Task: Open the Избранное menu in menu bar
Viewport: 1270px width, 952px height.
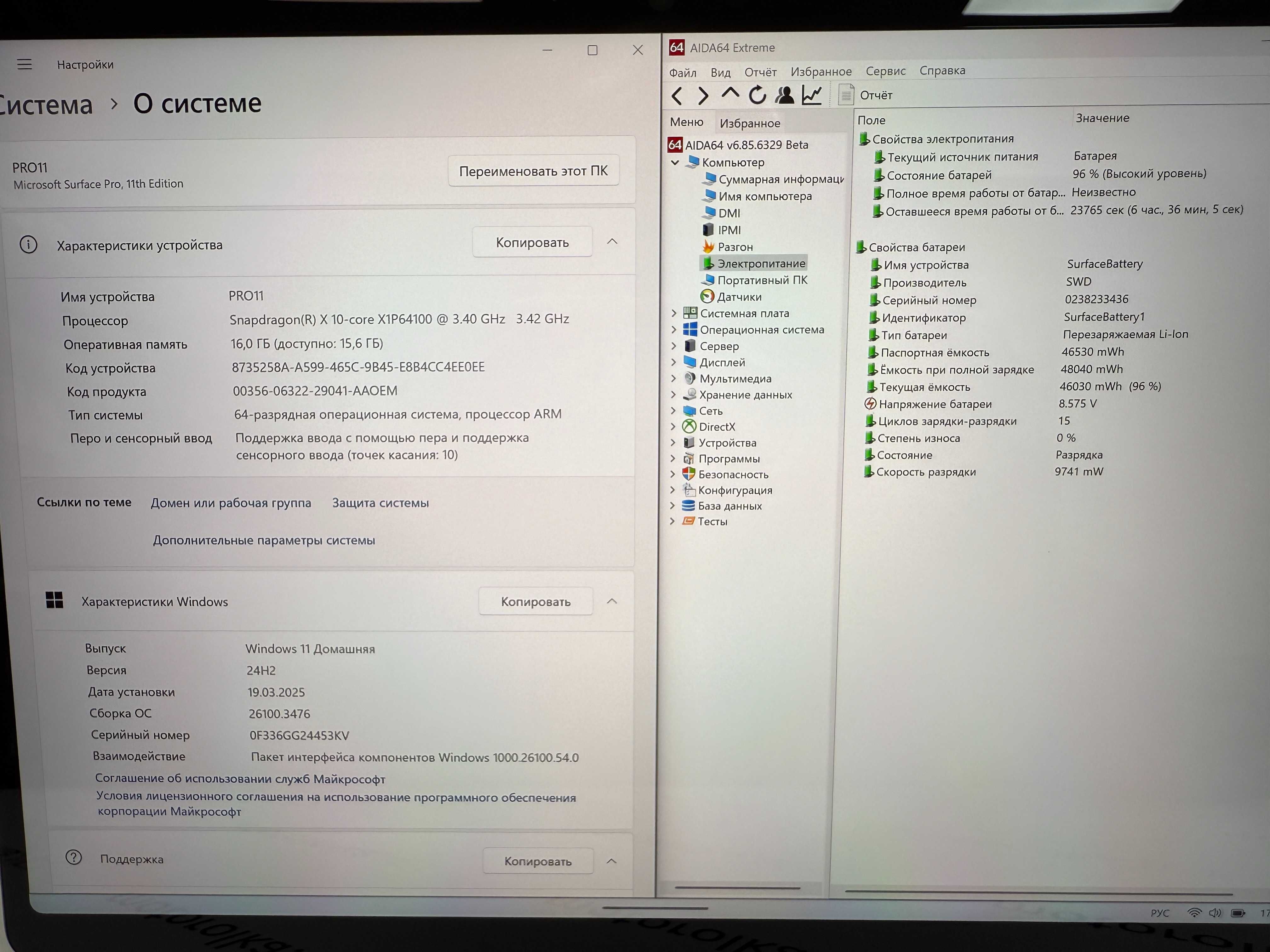Action: [821, 71]
